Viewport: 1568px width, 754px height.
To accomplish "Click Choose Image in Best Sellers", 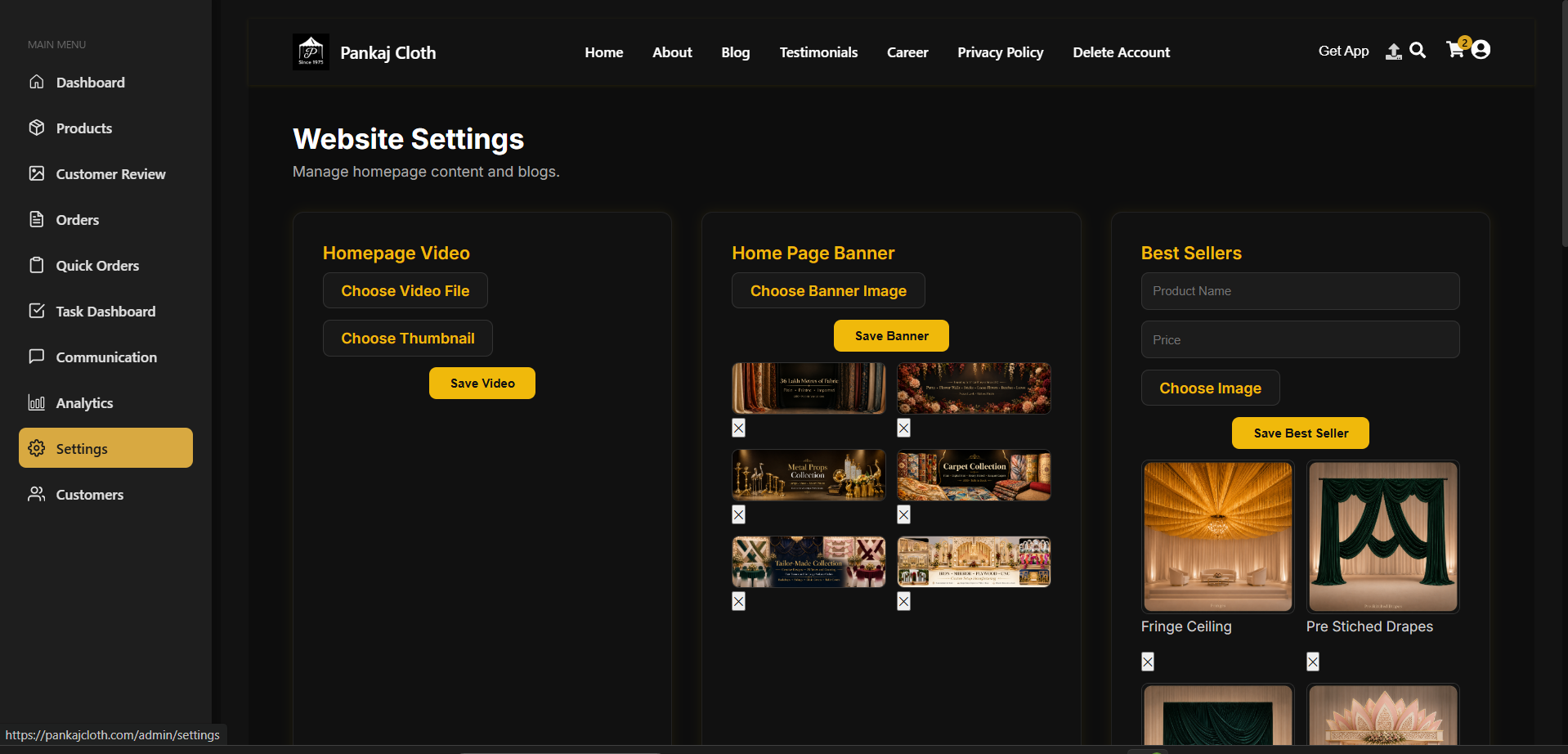I will click(x=1211, y=388).
